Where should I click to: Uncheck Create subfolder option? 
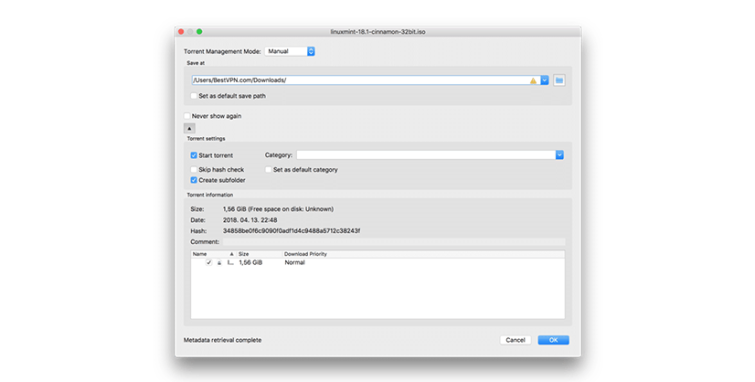(x=194, y=180)
